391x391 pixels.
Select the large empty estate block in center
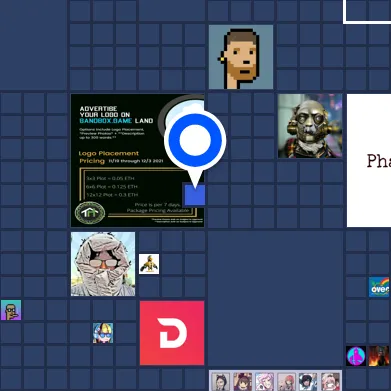[x=275, y=298]
